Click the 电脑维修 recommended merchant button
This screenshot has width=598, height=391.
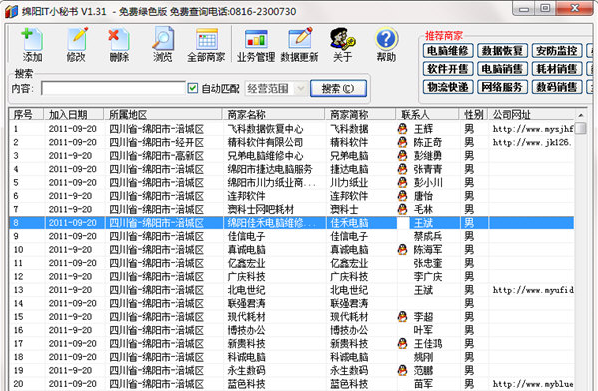(x=448, y=51)
